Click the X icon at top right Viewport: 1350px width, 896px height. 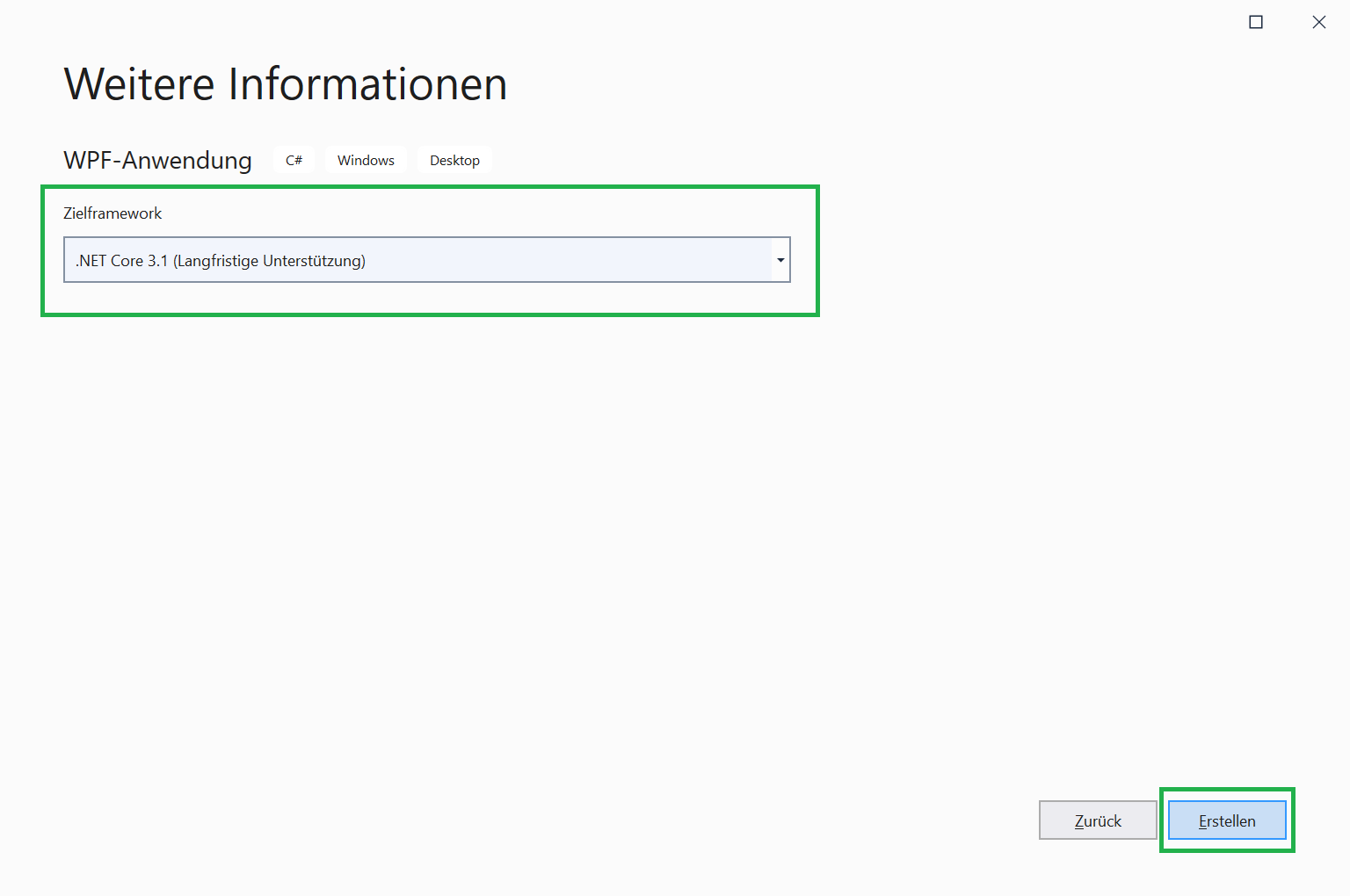1318,22
